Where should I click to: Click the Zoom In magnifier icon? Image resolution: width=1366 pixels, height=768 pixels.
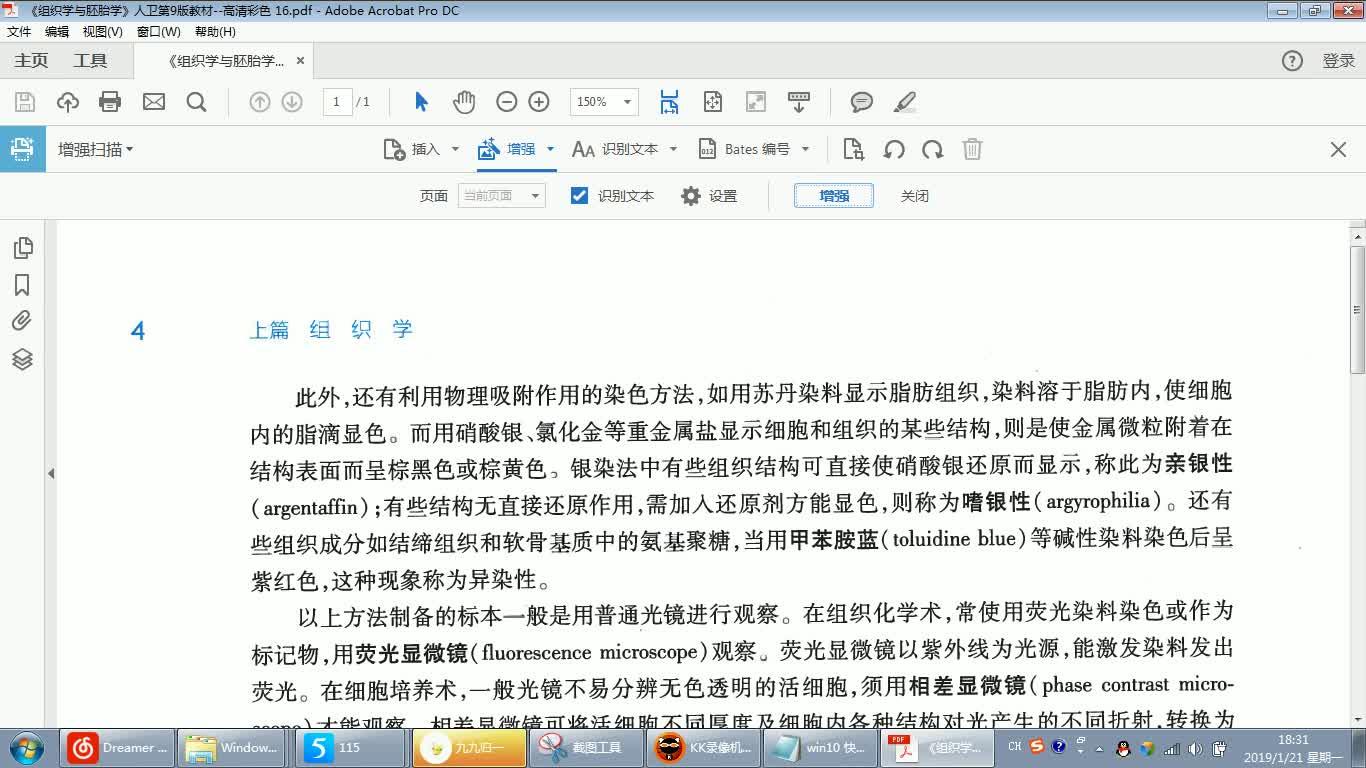point(539,101)
